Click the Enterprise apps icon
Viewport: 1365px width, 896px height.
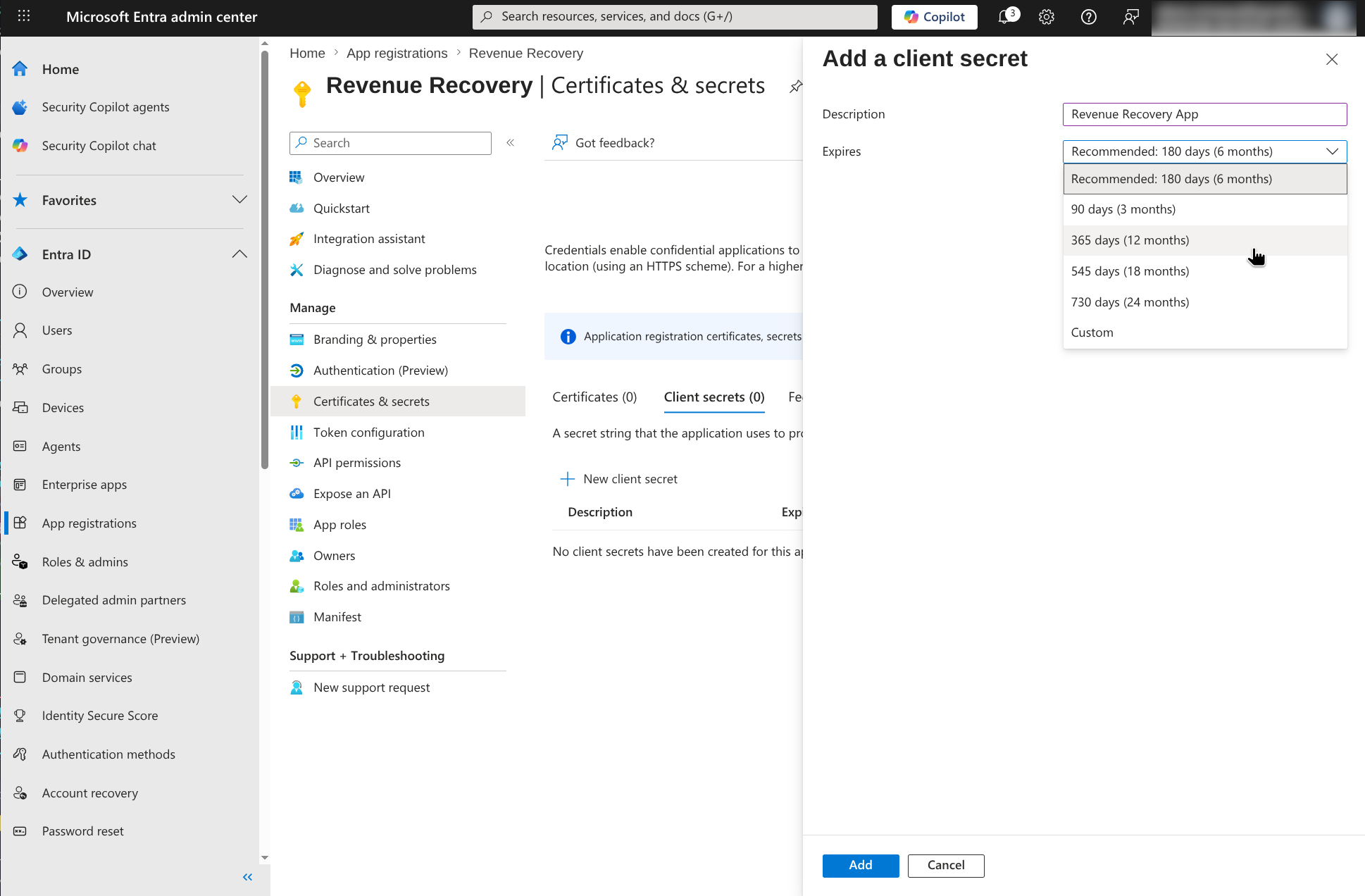click(x=20, y=485)
